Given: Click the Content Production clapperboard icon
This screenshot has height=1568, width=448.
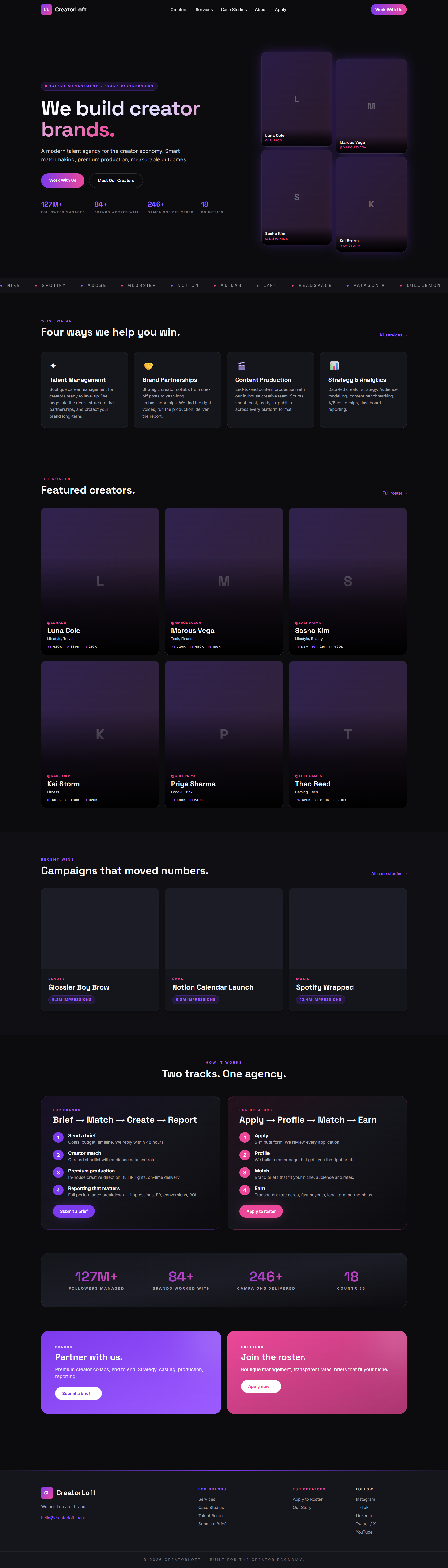Looking at the screenshot, I should 241,366.
